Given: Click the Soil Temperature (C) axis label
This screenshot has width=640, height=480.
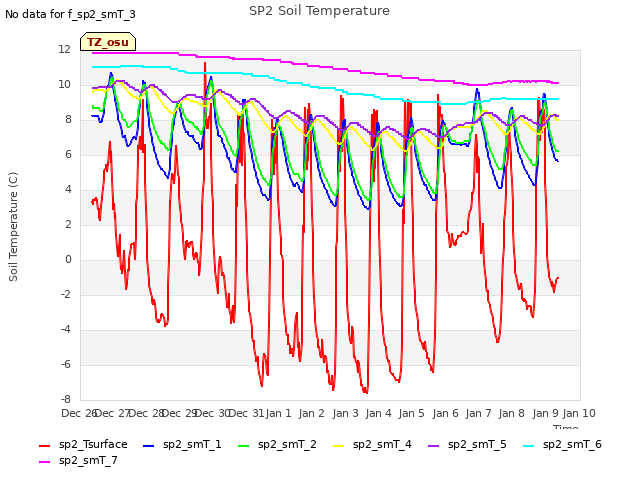Looking at the screenshot, I should pyautogui.click(x=13, y=227).
